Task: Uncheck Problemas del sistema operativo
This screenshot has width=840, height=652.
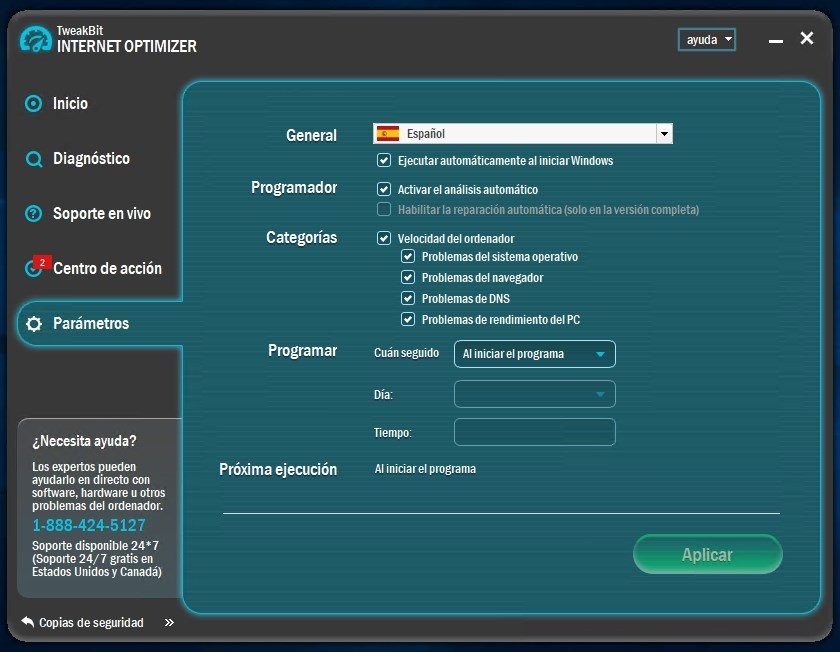Action: [408, 256]
